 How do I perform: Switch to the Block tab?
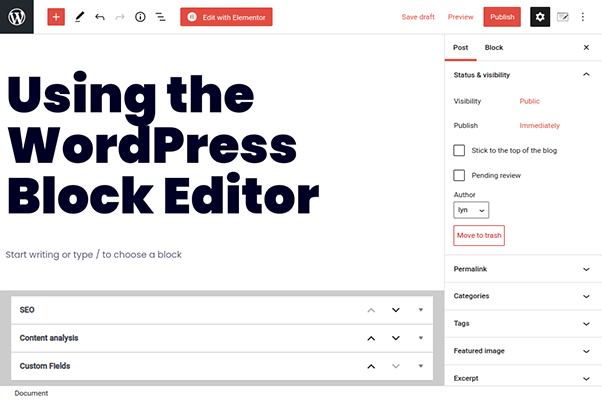tap(494, 48)
